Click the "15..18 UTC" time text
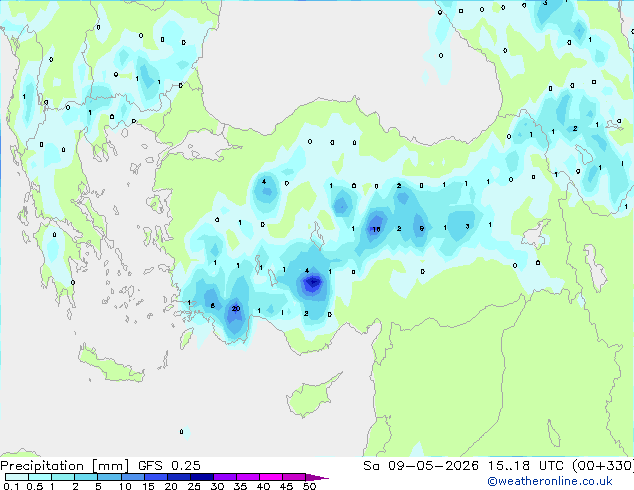The image size is (634, 490). [526, 466]
